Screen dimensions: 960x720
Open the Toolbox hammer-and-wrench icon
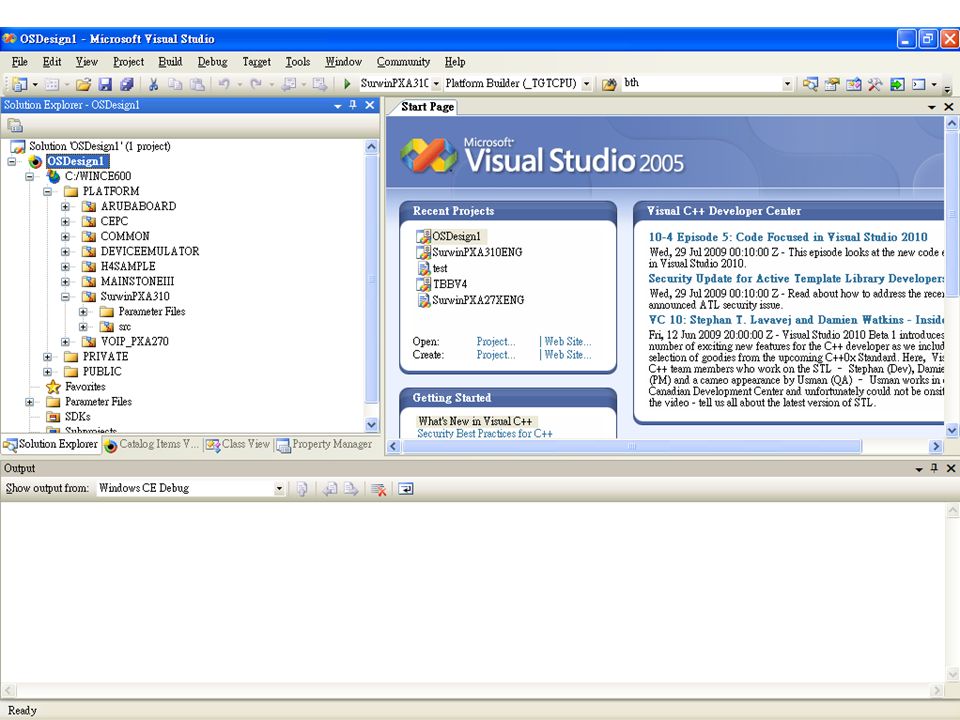click(874, 84)
